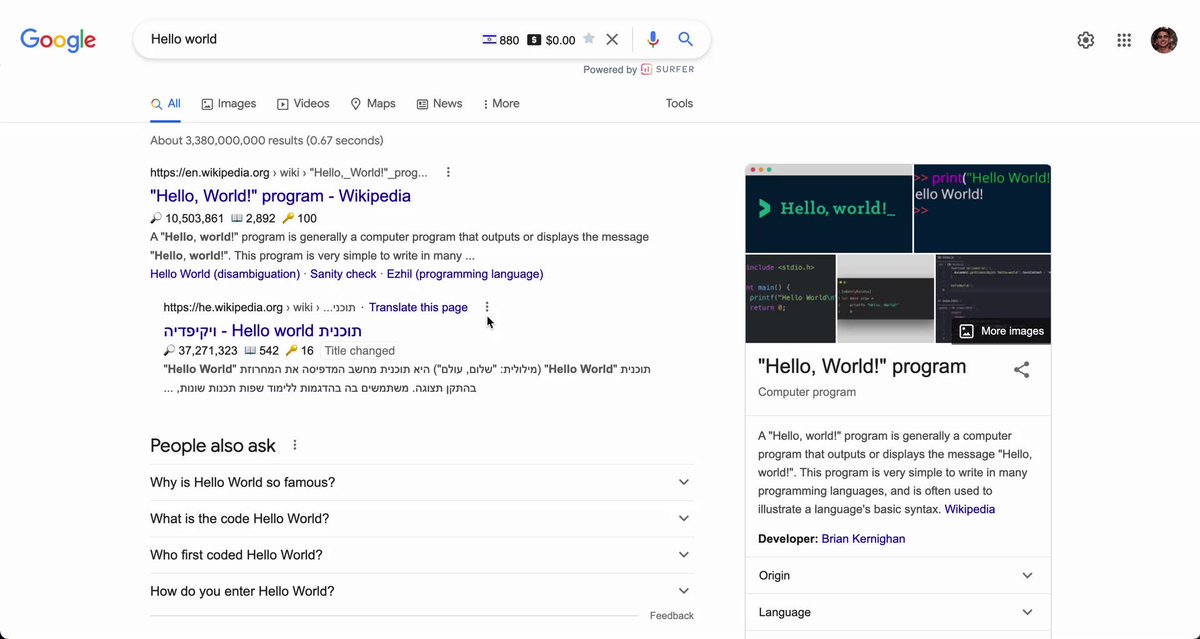Image resolution: width=1200 pixels, height=639 pixels.
Task: Click the Google logo
Action: point(58,40)
